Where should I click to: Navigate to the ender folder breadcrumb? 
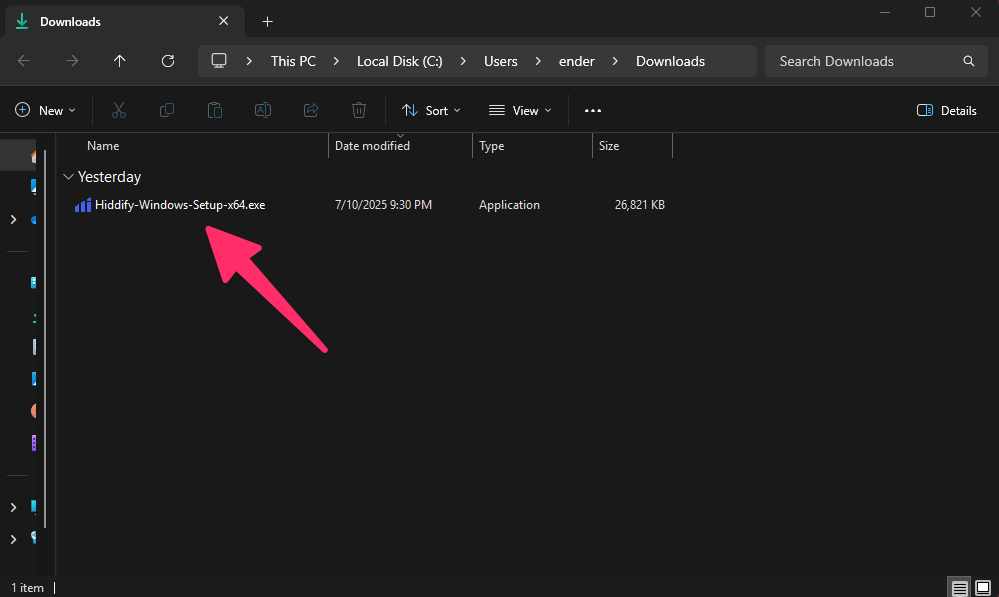[577, 61]
